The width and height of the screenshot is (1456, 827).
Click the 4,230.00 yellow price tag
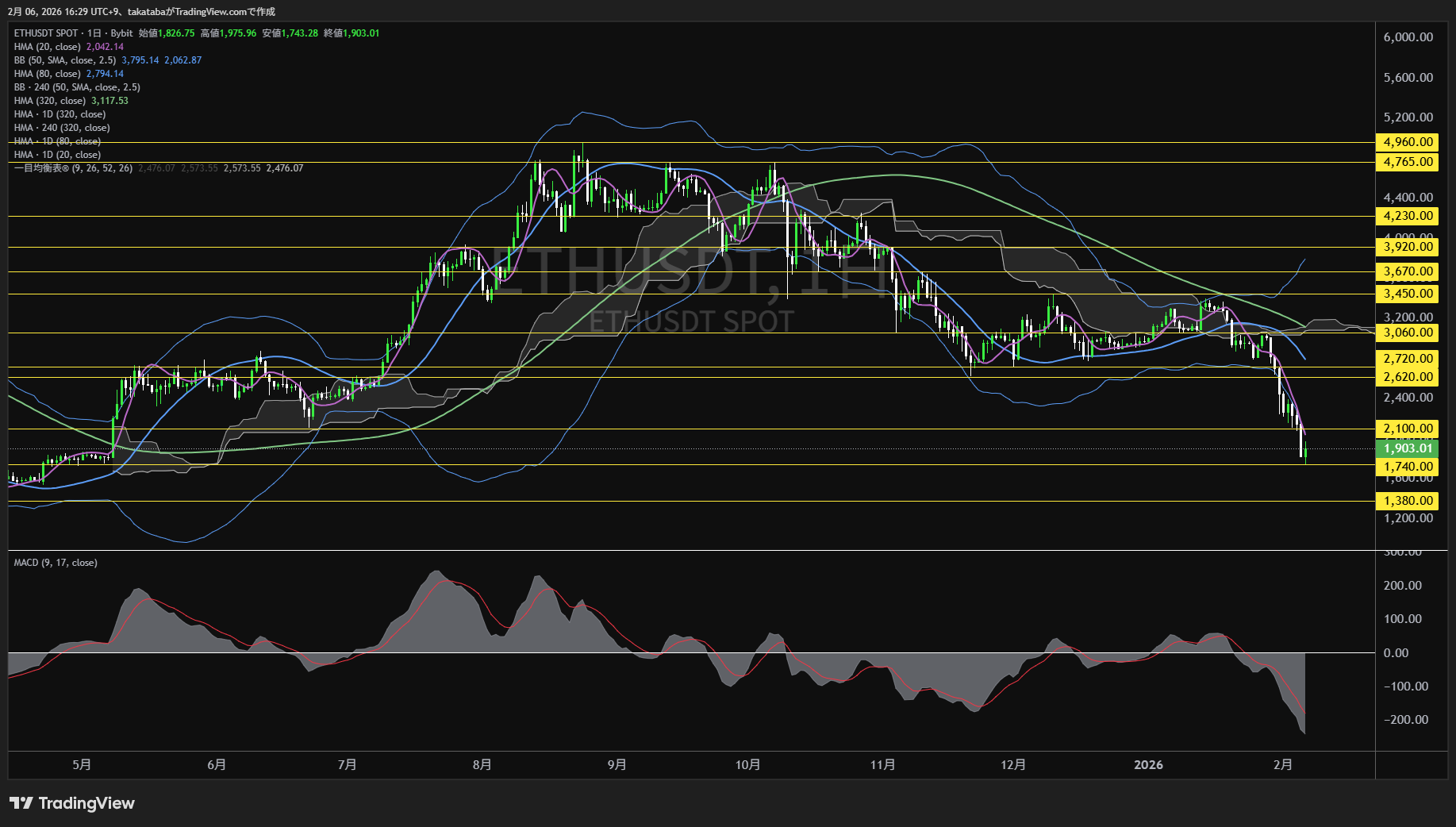pos(1408,216)
